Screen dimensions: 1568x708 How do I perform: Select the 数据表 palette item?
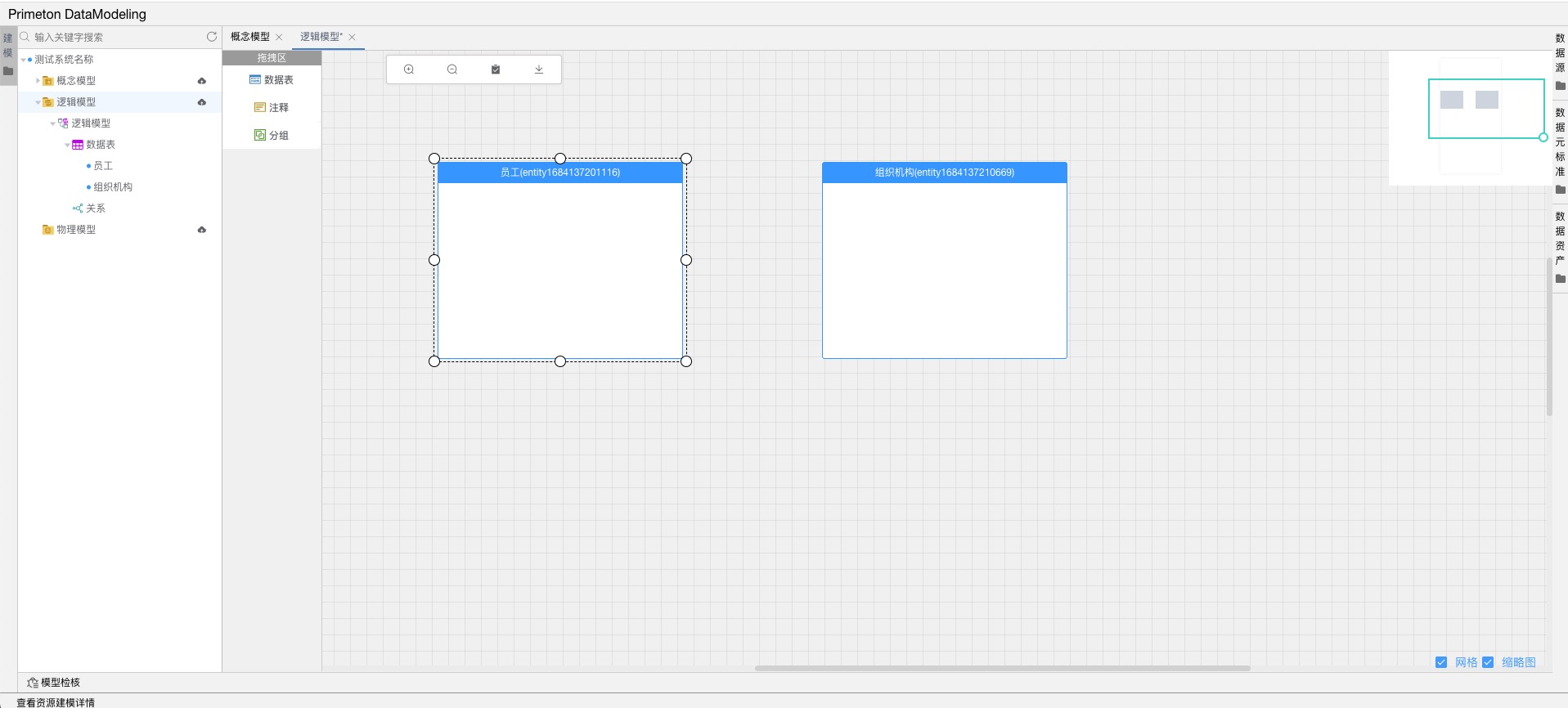pyautogui.click(x=272, y=80)
